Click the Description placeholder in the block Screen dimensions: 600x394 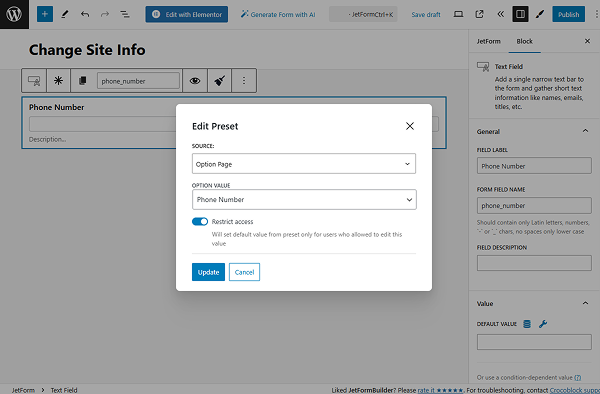(x=47, y=139)
